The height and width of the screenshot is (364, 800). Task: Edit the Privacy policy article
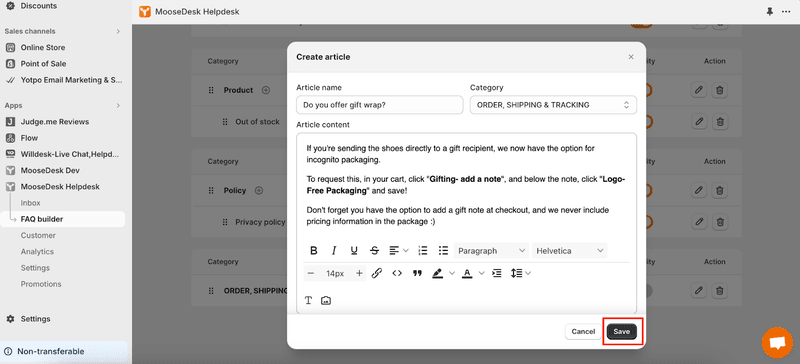[699, 222]
